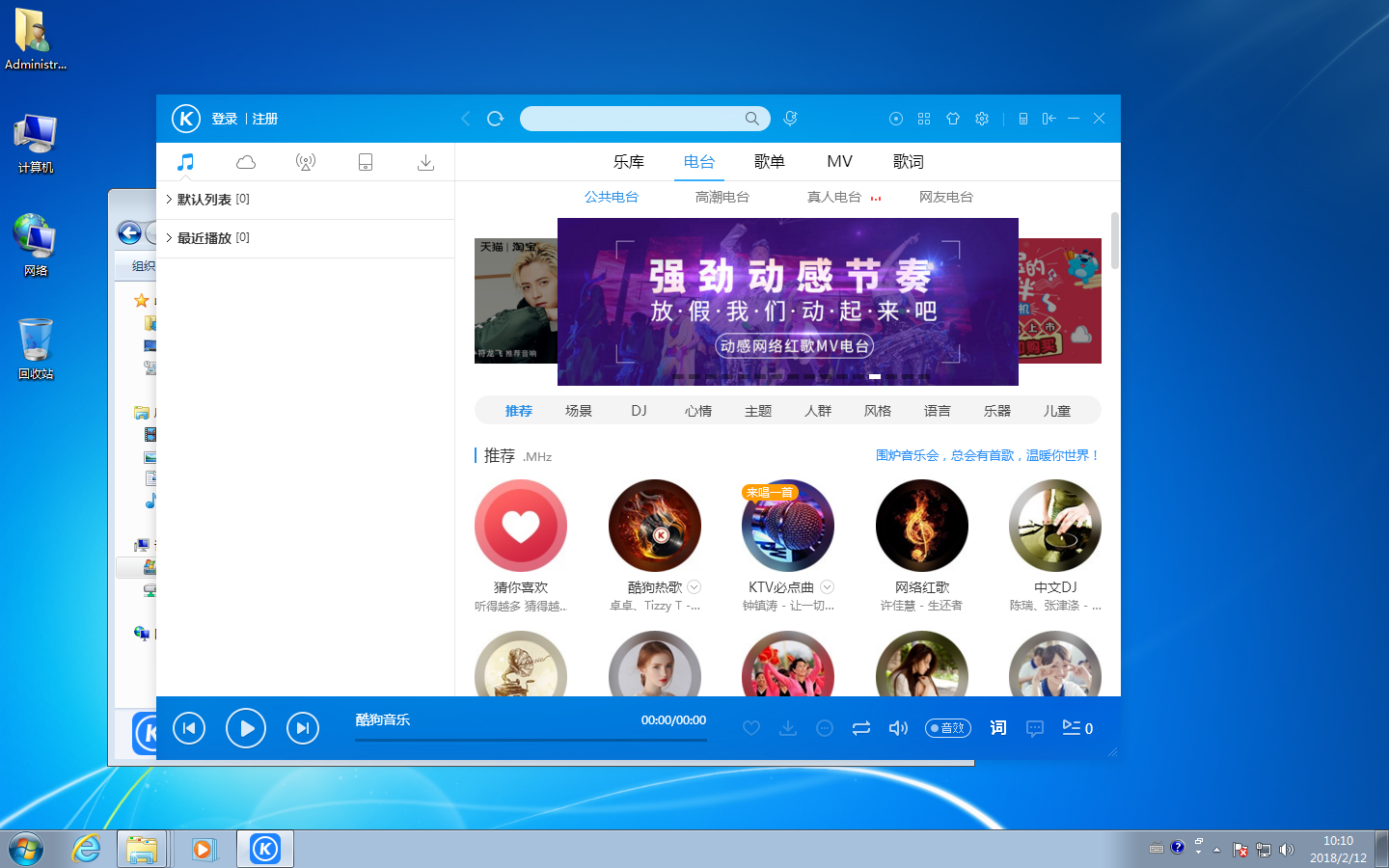Open Windows Start button
The height and width of the screenshot is (868, 1389).
point(26,850)
